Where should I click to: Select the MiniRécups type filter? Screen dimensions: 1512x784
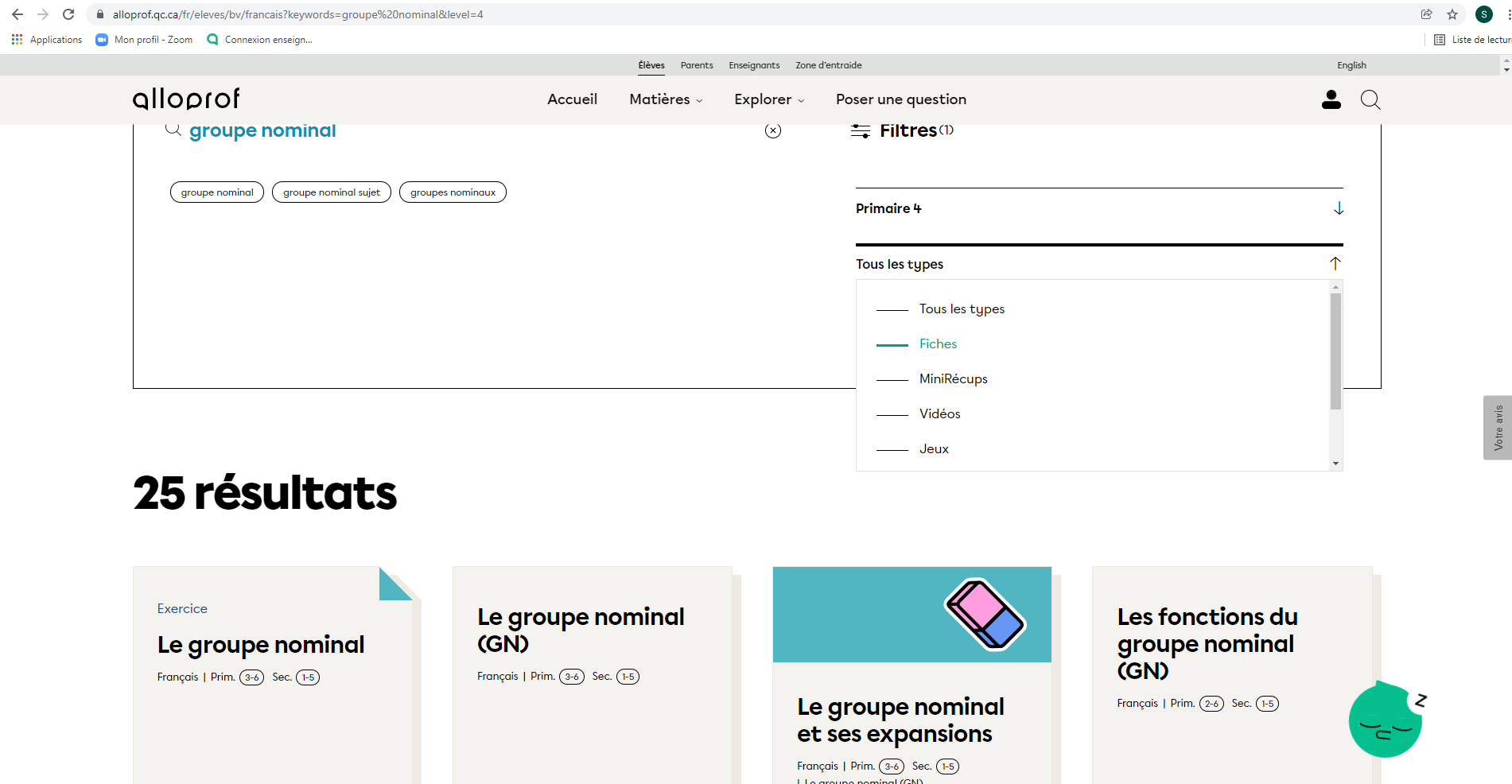point(953,379)
